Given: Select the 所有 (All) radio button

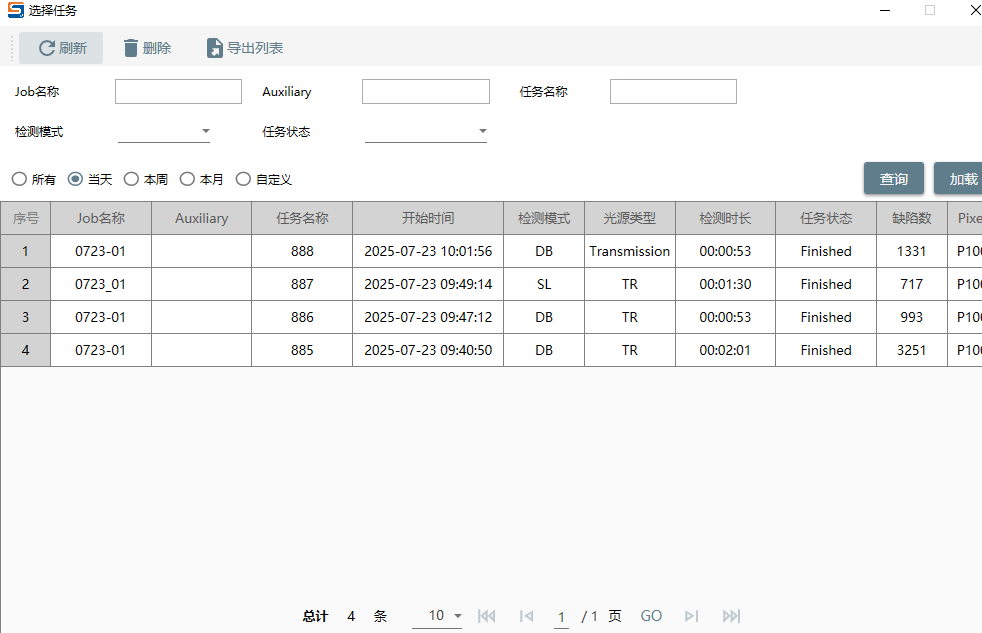Looking at the screenshot, I should (x=19, y=179).
